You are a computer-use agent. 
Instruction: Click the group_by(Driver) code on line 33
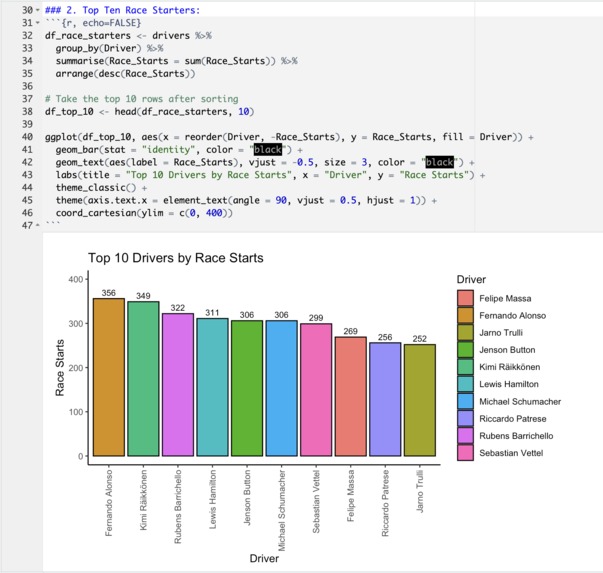point(98,48)
